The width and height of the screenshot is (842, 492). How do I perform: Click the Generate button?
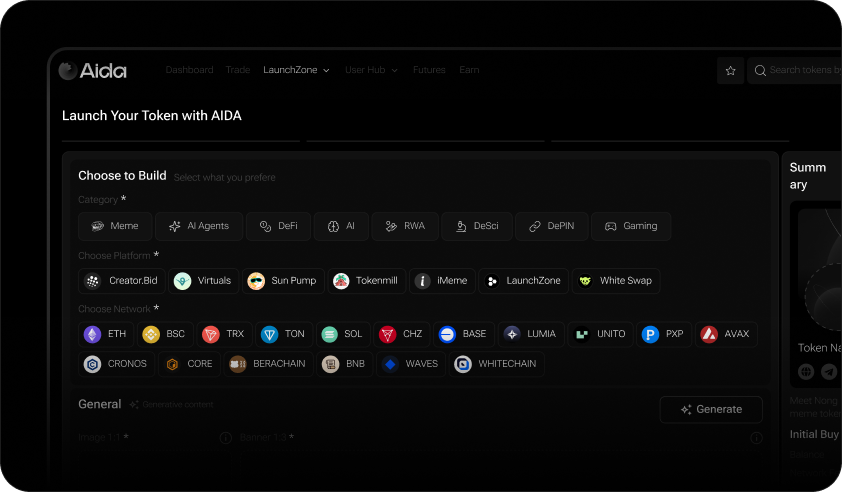click(x=711, y=409)
